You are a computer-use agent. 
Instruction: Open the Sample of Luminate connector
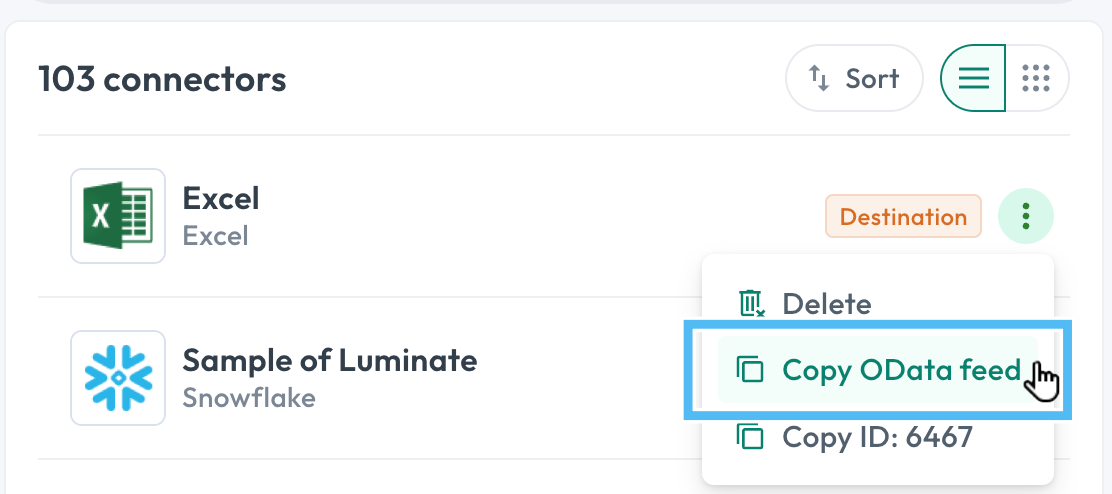[x=330, y=360]
